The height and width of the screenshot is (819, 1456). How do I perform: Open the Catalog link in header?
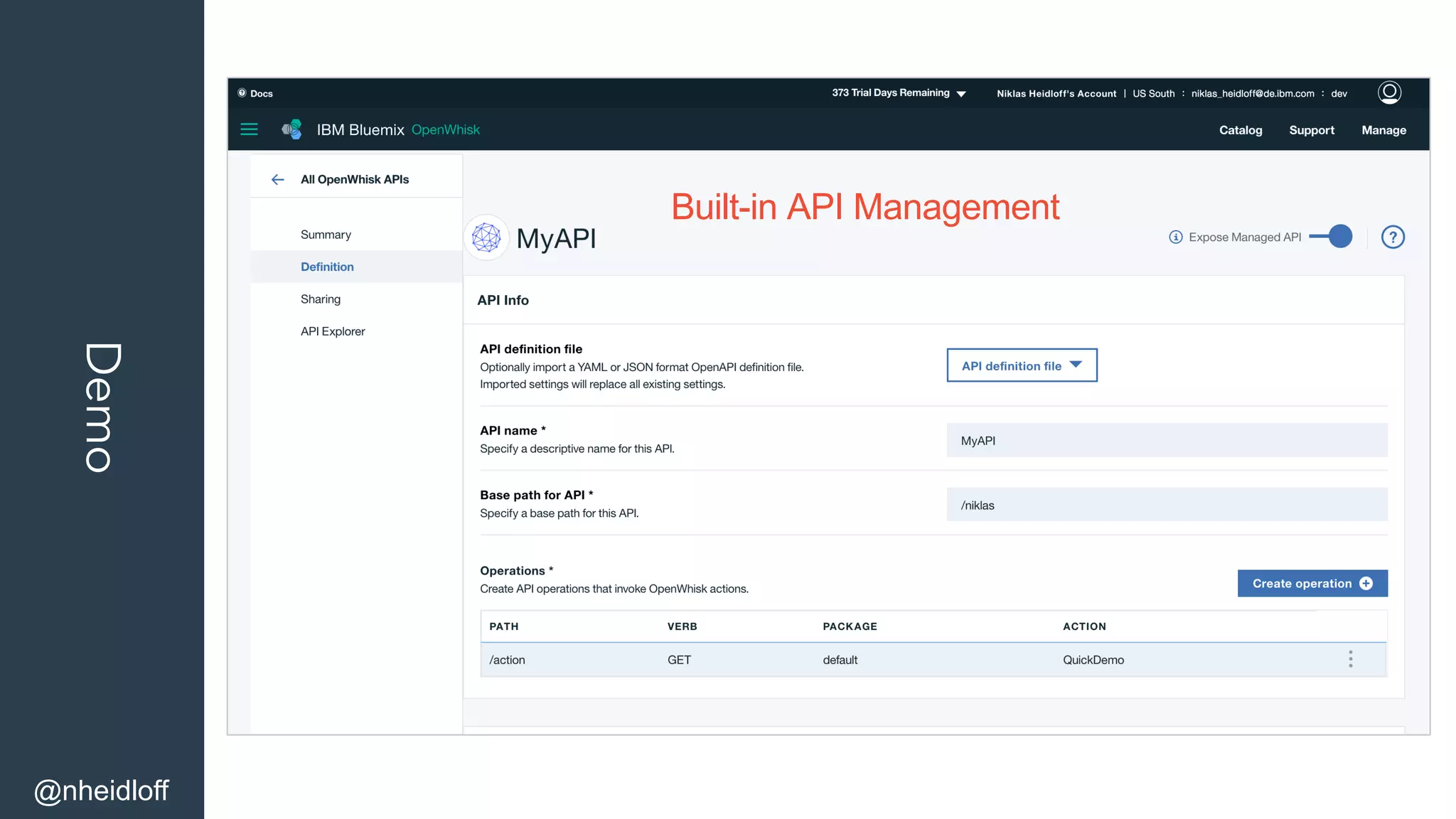click(x=1240, y=130)
